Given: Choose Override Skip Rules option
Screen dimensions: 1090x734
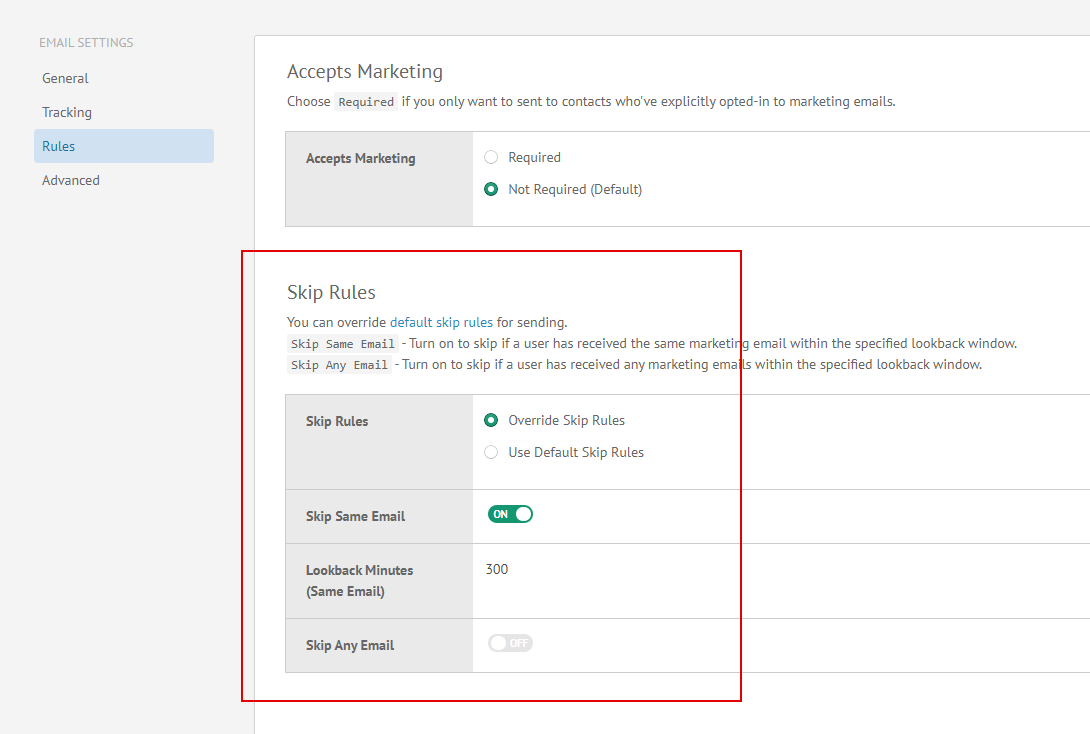Looking at the screenshot, I should [491, 420].
